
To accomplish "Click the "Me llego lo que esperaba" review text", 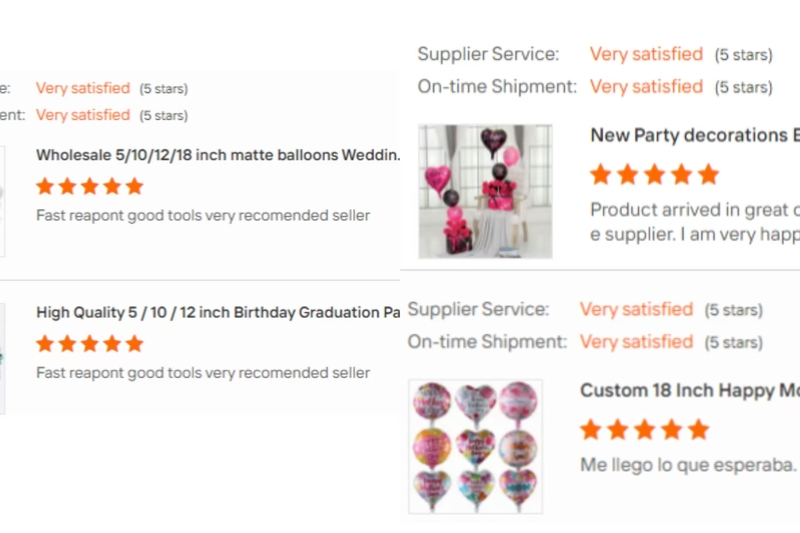I will click(689, 466).
